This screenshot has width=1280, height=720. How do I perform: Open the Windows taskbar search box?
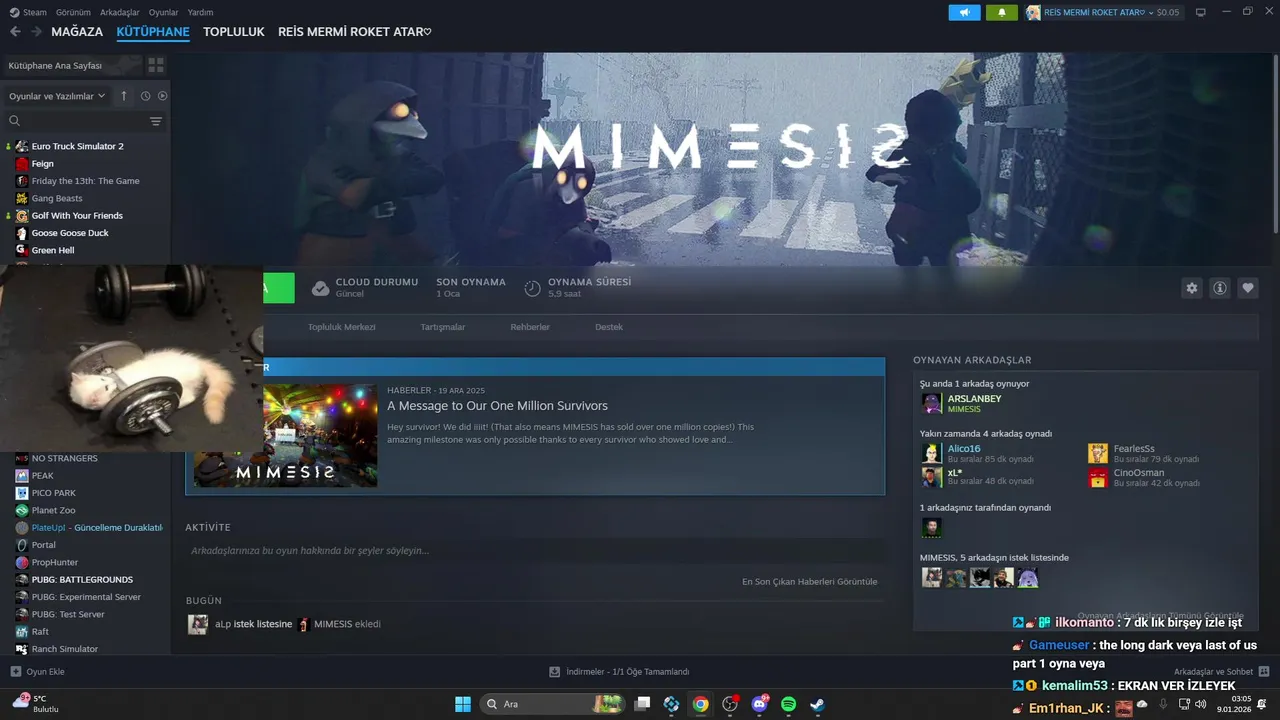[x=553, y=704]
